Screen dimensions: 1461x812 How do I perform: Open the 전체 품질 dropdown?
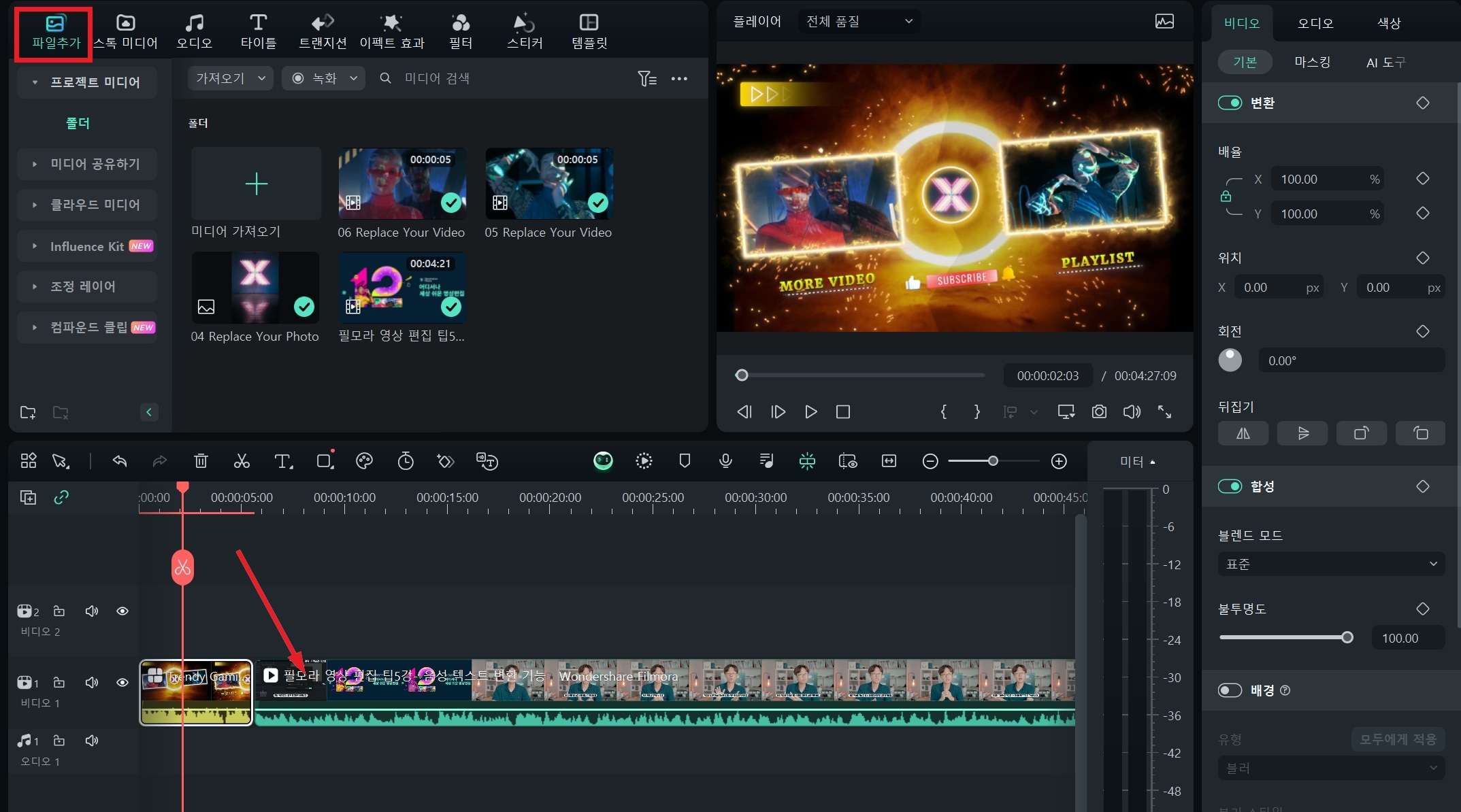click(859, 22)
